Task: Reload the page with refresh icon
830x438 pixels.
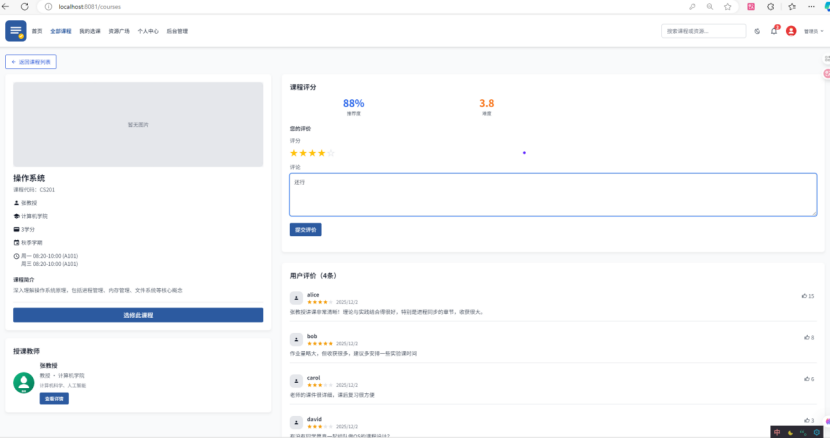Action: [x=24, y=6]
